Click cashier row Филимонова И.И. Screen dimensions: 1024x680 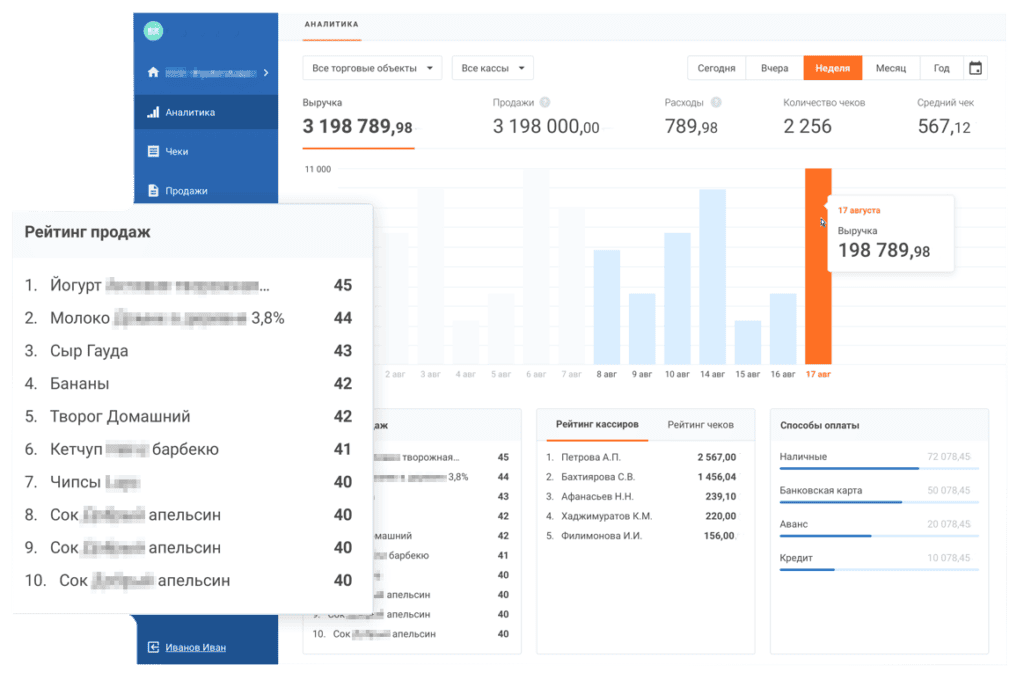point(641,536)
